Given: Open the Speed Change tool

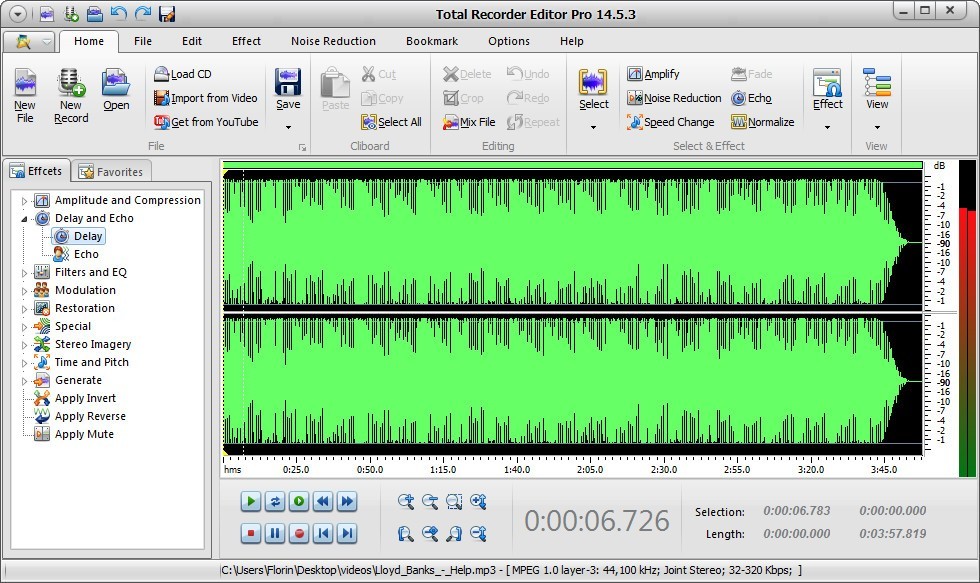Looking at the screenshot, I should [671, 122].
